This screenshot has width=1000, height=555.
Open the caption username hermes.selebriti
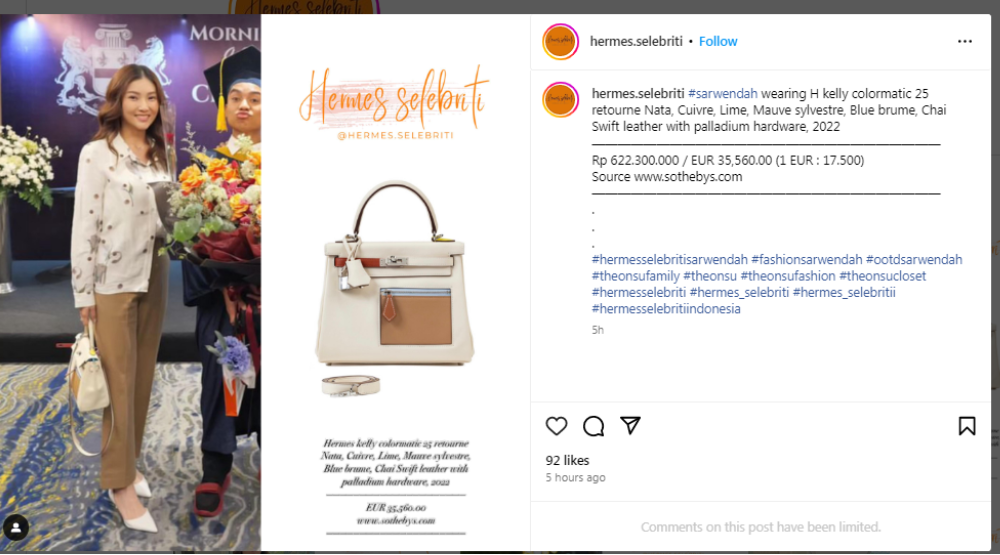[638, 94]
